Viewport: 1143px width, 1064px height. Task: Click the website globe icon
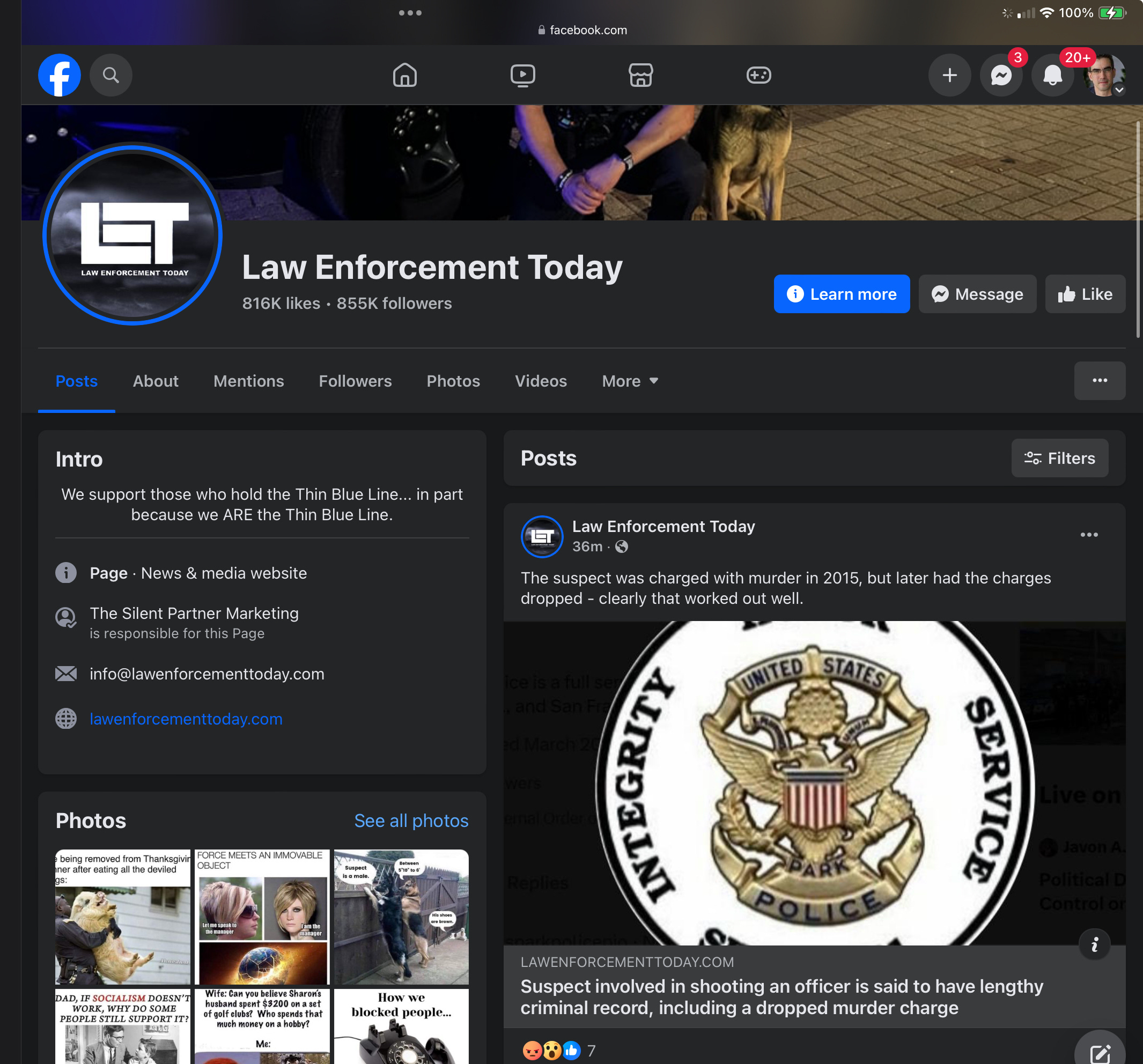coord(66,719)
